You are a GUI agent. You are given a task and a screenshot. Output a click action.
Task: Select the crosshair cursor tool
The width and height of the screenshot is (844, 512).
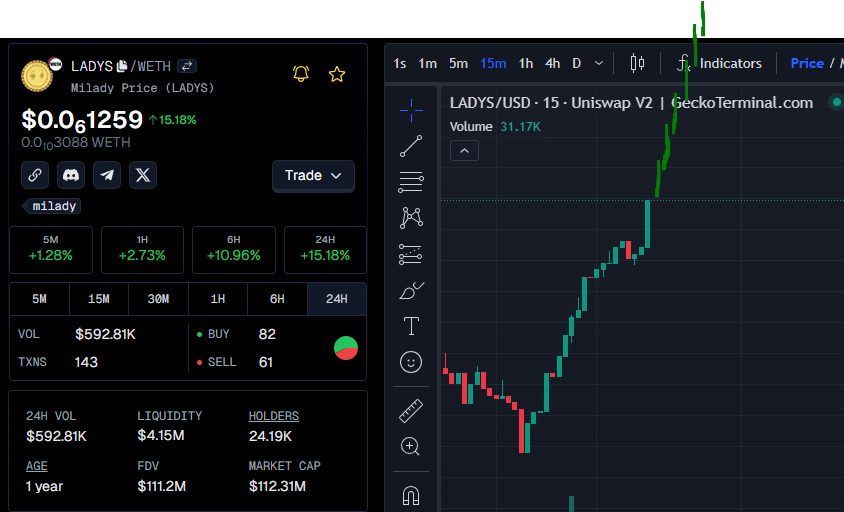pyautogui.click(x=411, y=110)
